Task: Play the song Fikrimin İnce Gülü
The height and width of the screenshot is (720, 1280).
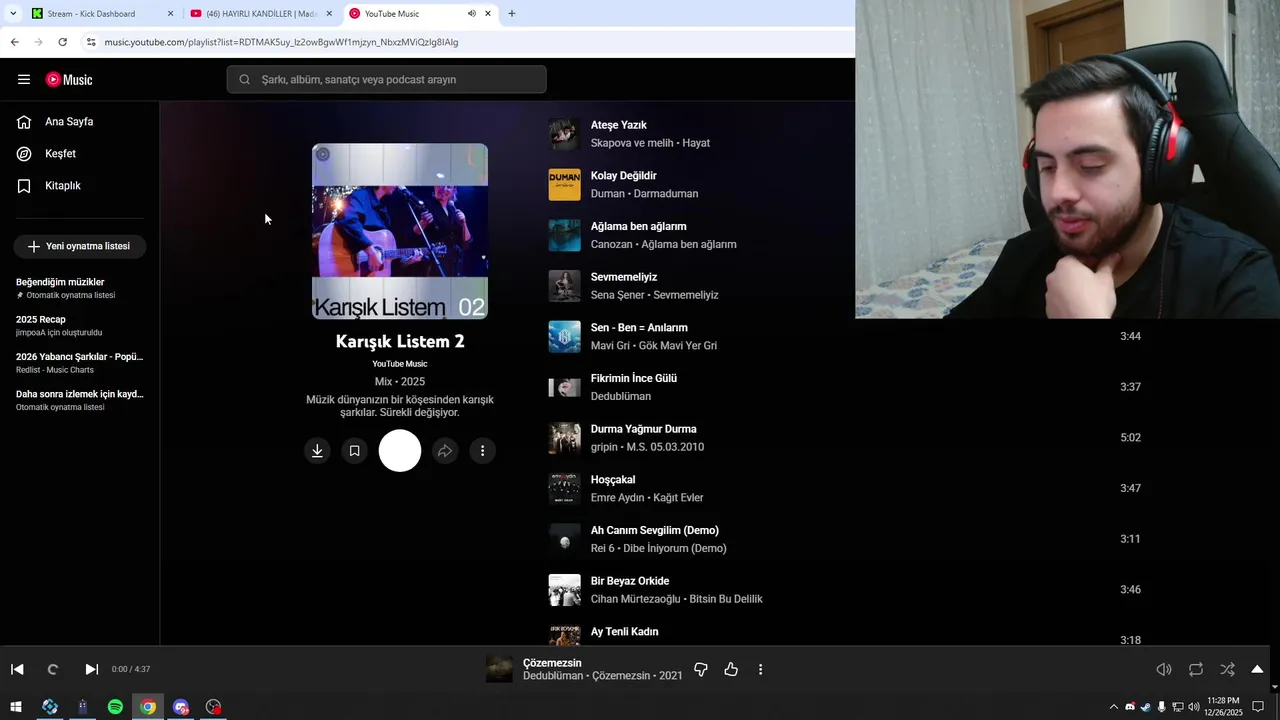Action: [x=634, y=378]
